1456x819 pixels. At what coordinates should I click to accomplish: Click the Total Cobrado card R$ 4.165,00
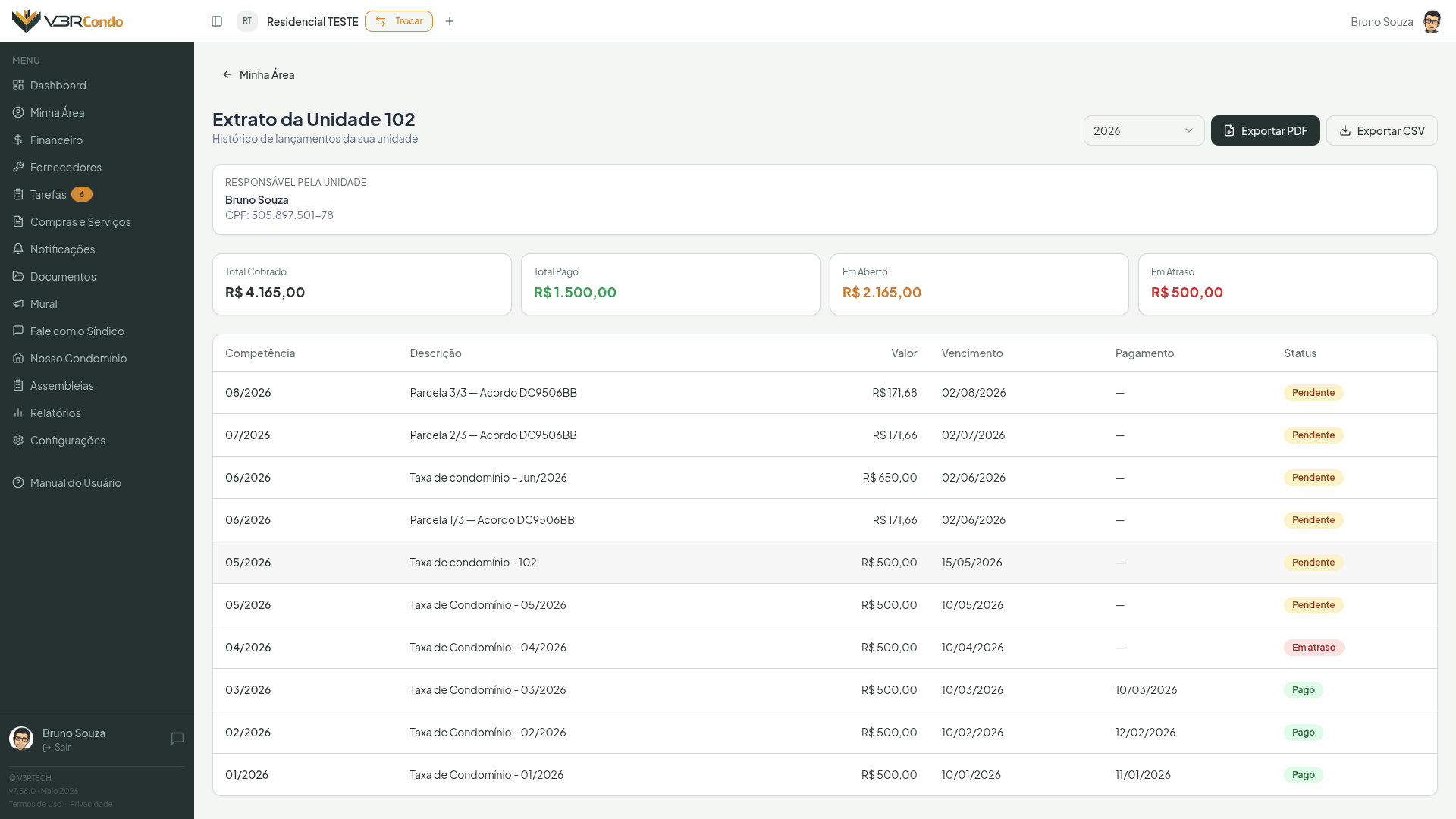click(362, 284)
